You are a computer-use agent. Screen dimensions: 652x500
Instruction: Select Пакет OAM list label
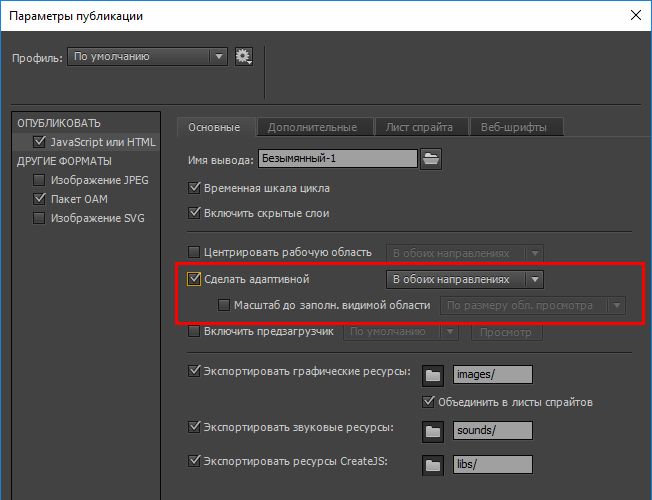(79, 199)
